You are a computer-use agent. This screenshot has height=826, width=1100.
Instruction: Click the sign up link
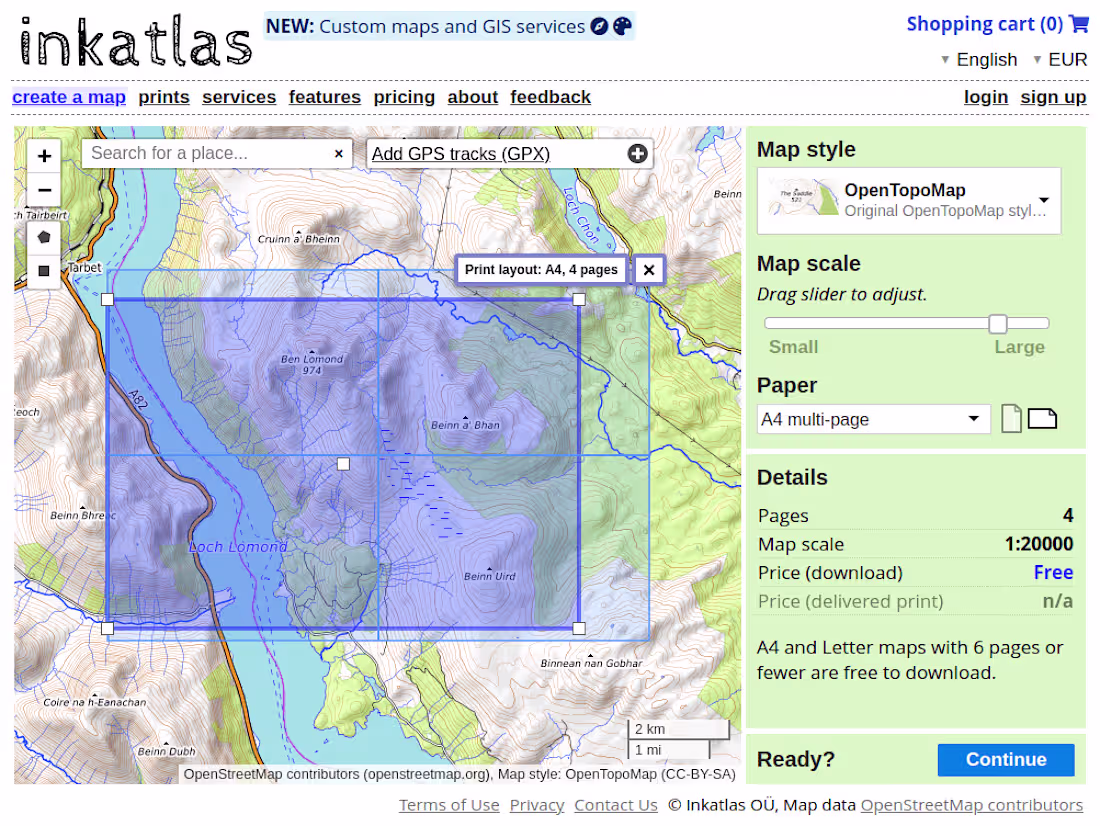pyautogui.click(x=1053, y=97)
